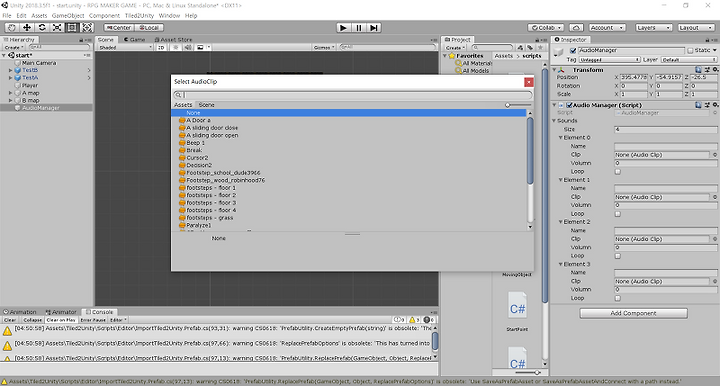Click the Play button
Viewport: 720px width, 386px height.
click(x=343, y=28)
